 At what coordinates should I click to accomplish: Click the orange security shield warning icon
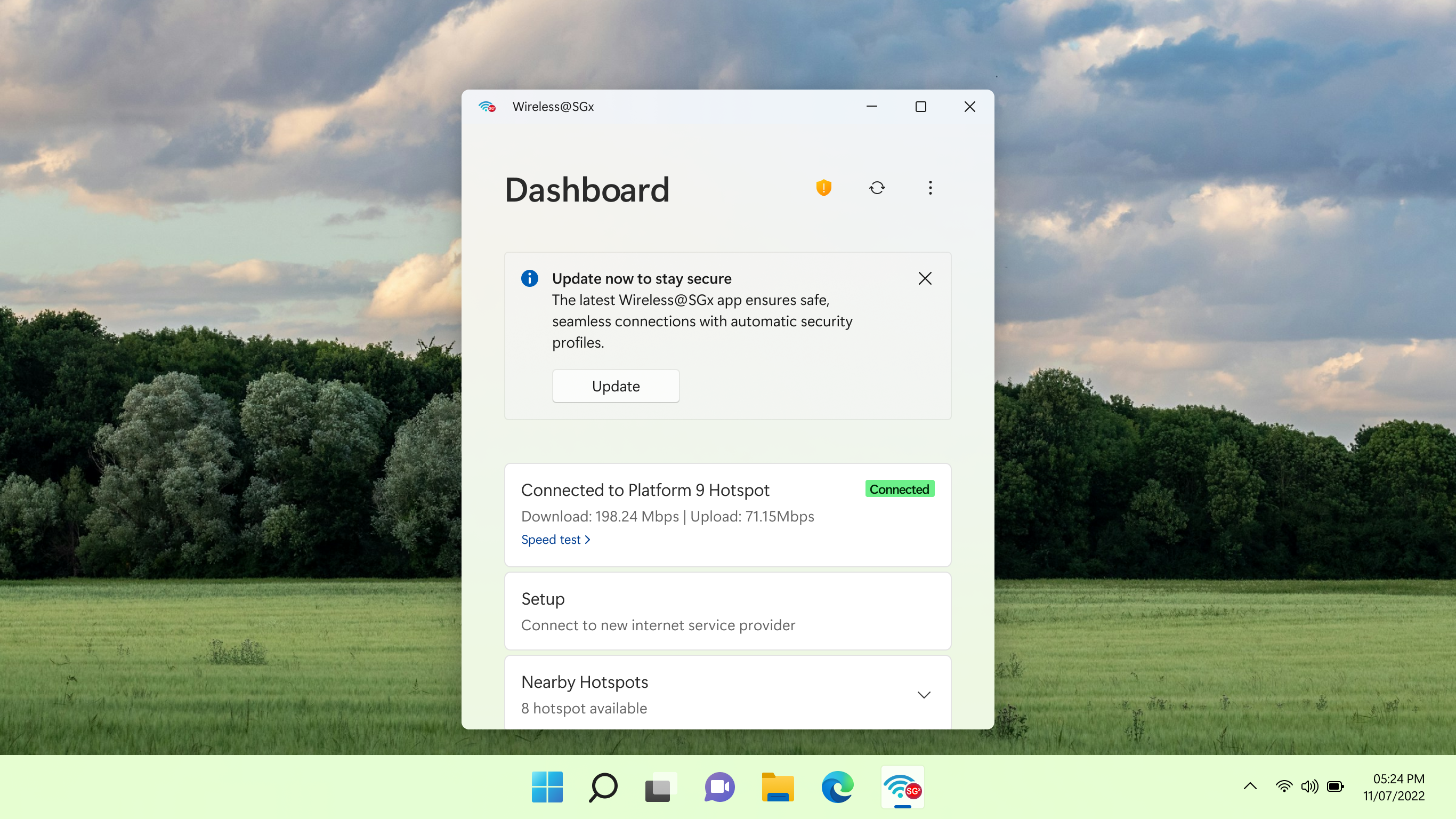(x=823, y=188)
